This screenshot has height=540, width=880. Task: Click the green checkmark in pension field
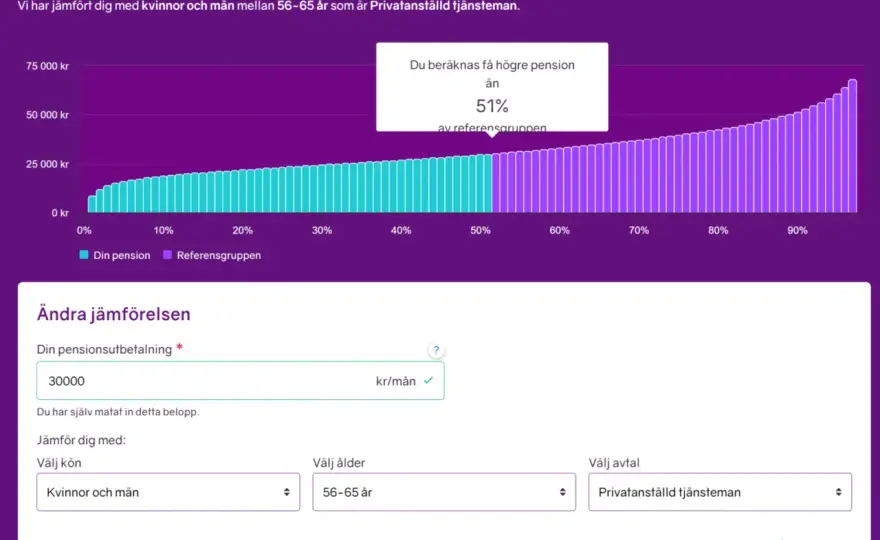point(429,381)
